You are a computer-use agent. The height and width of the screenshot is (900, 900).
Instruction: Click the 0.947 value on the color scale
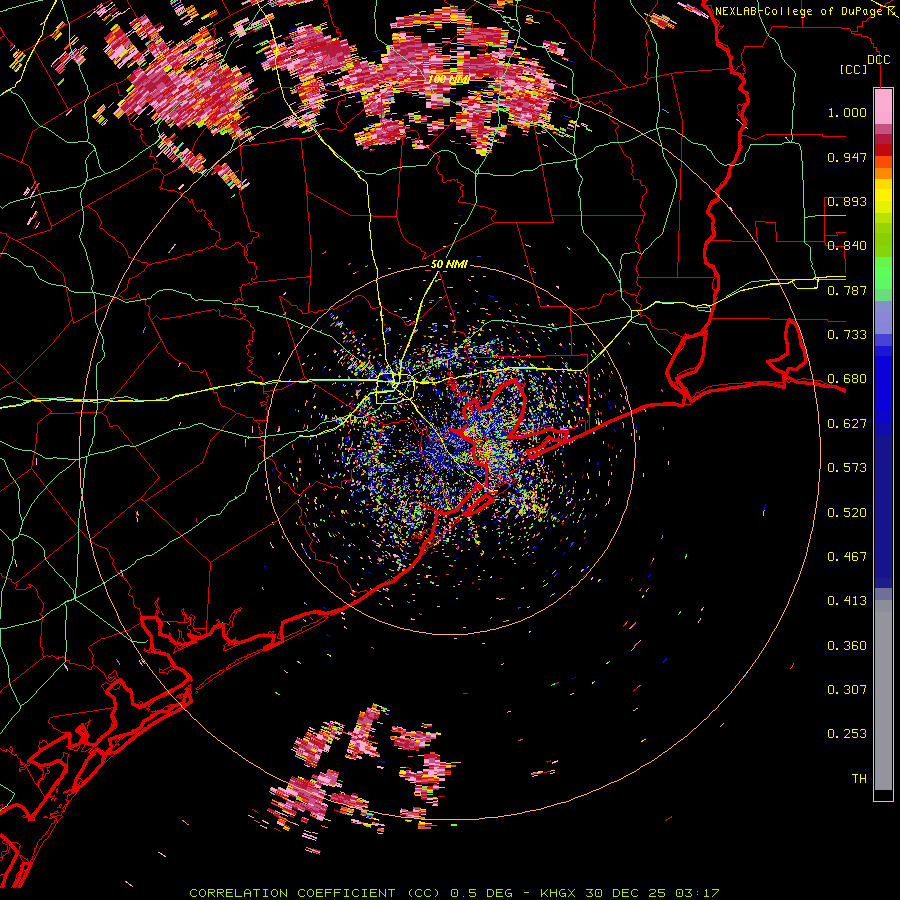coord(847,157)
